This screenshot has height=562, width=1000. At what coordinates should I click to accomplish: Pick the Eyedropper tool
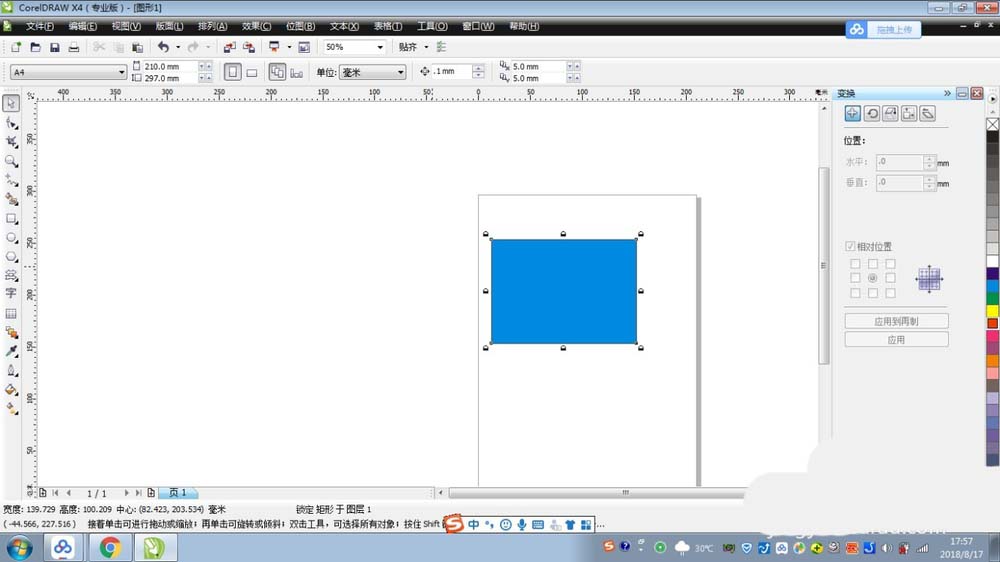[11, 351]
